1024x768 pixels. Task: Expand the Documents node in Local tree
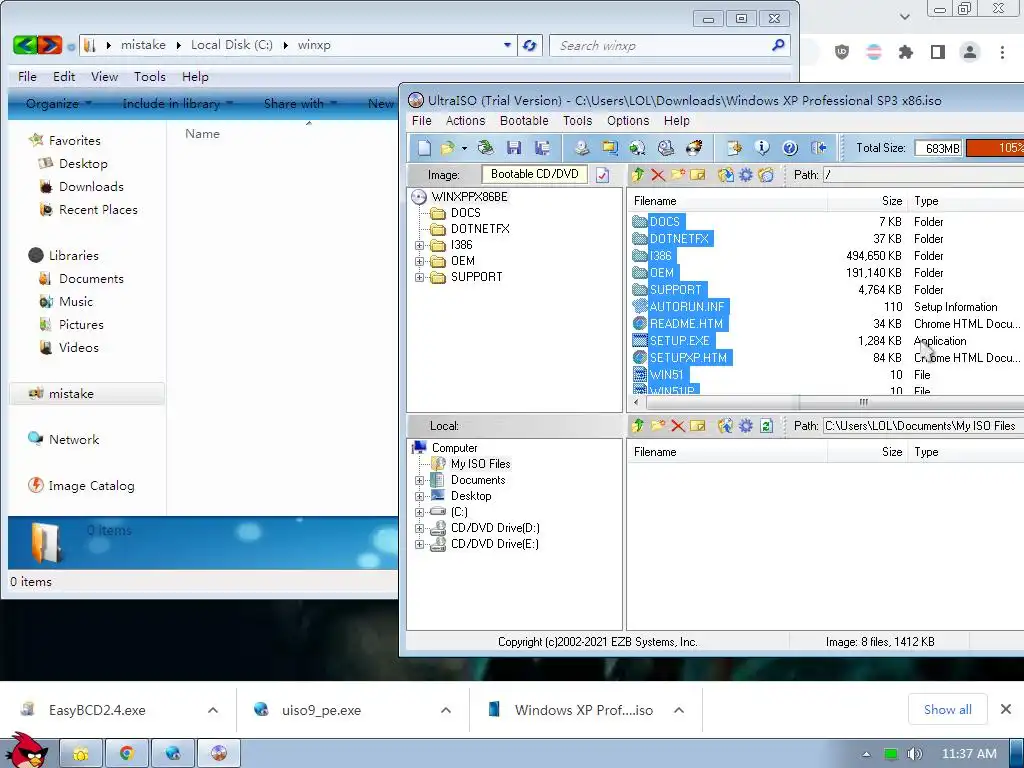[419, 481]
